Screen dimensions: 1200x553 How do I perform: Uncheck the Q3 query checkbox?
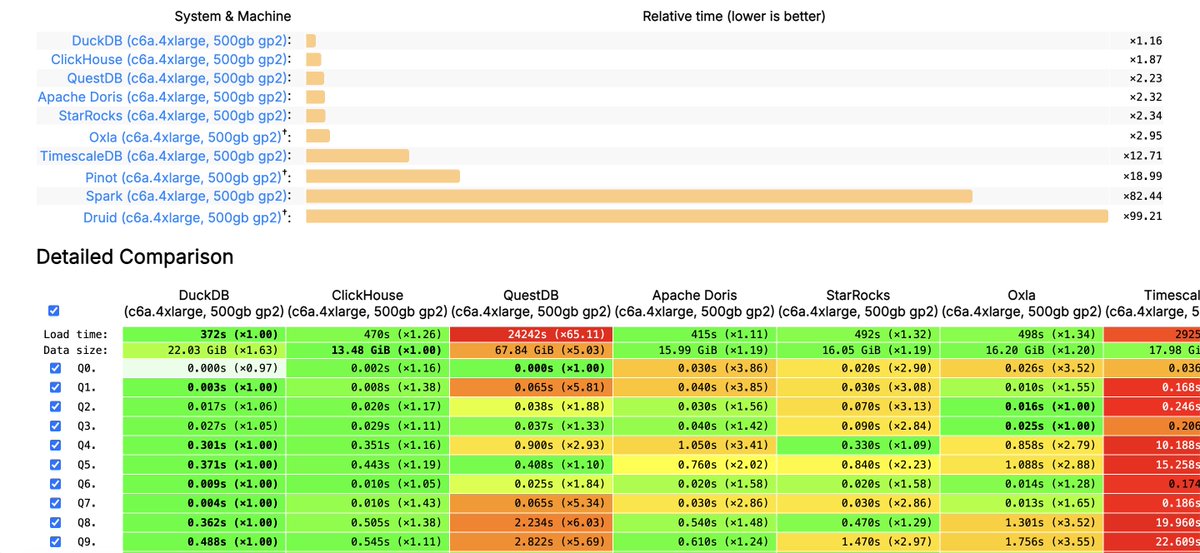pyautogui.click(x=55, y=425)
